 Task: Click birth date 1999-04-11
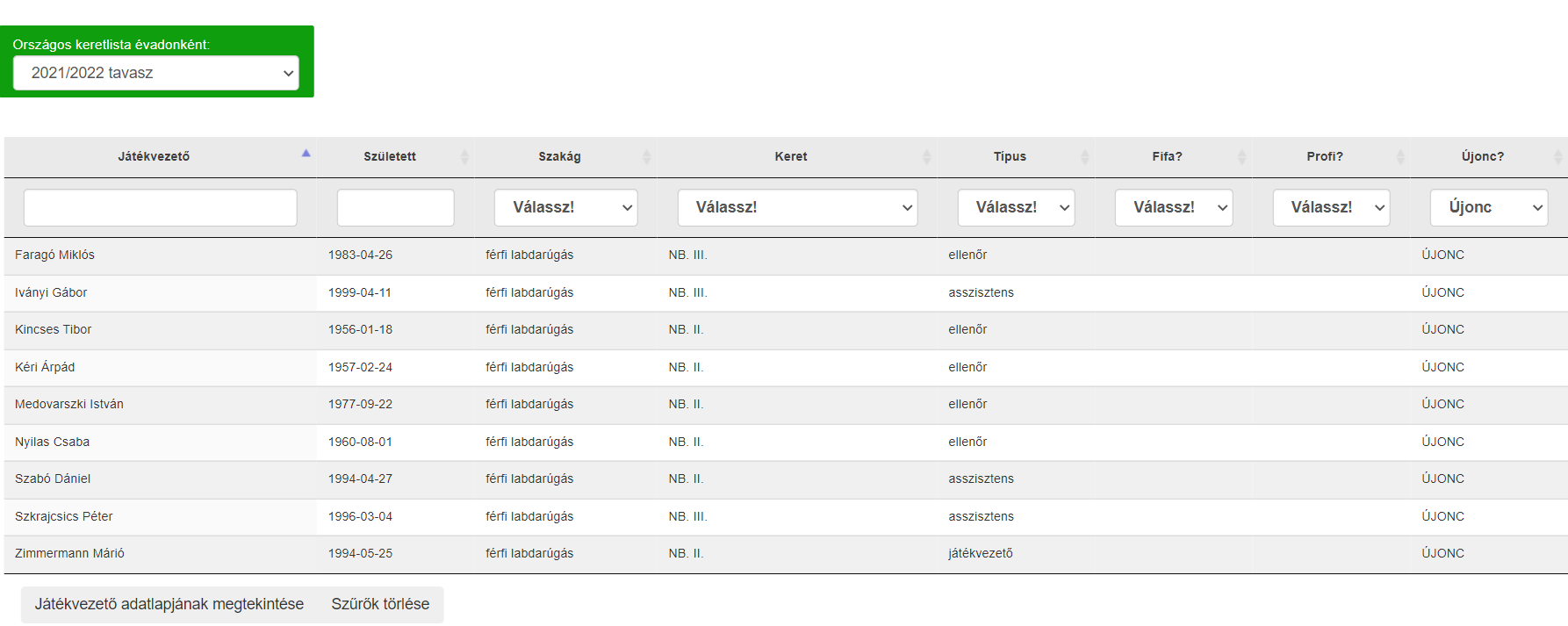(360, 293)
